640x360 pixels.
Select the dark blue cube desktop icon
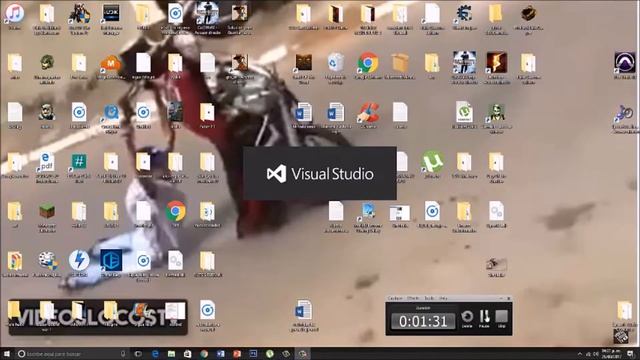pos(111,260)
